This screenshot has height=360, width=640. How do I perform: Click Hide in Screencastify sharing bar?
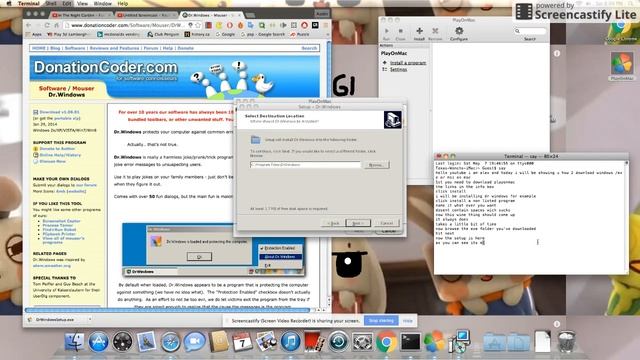[408, 321]
